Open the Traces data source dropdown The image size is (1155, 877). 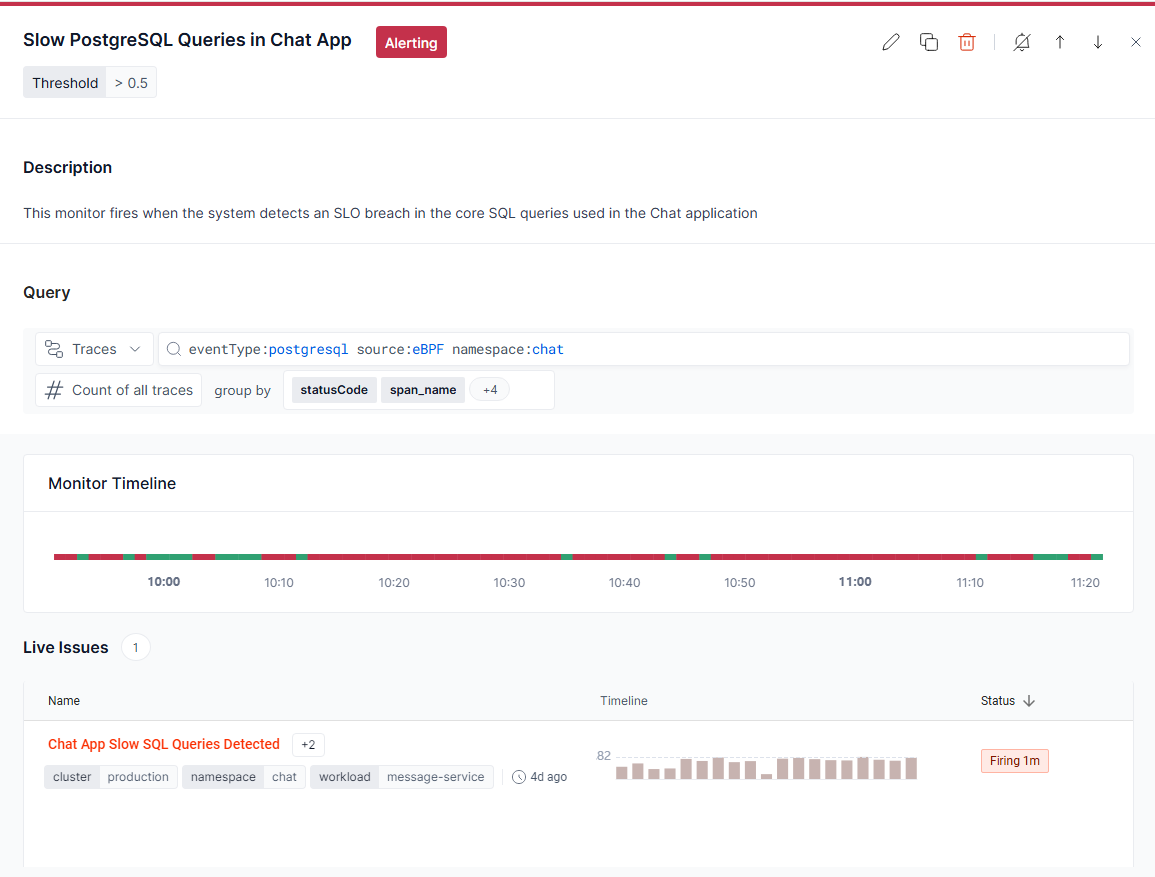(x=95, y=349)
